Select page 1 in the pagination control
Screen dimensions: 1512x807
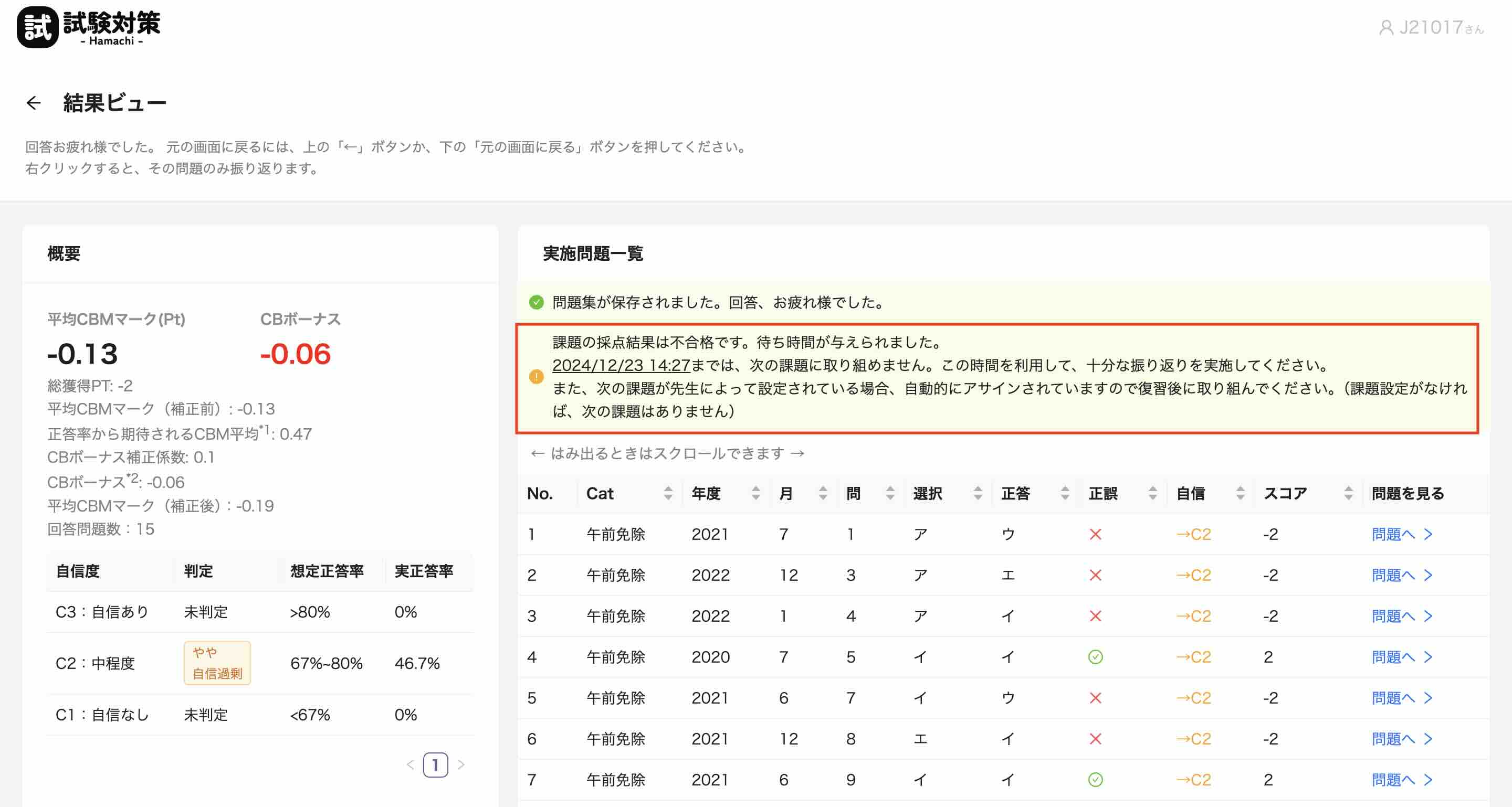(436, 765)
